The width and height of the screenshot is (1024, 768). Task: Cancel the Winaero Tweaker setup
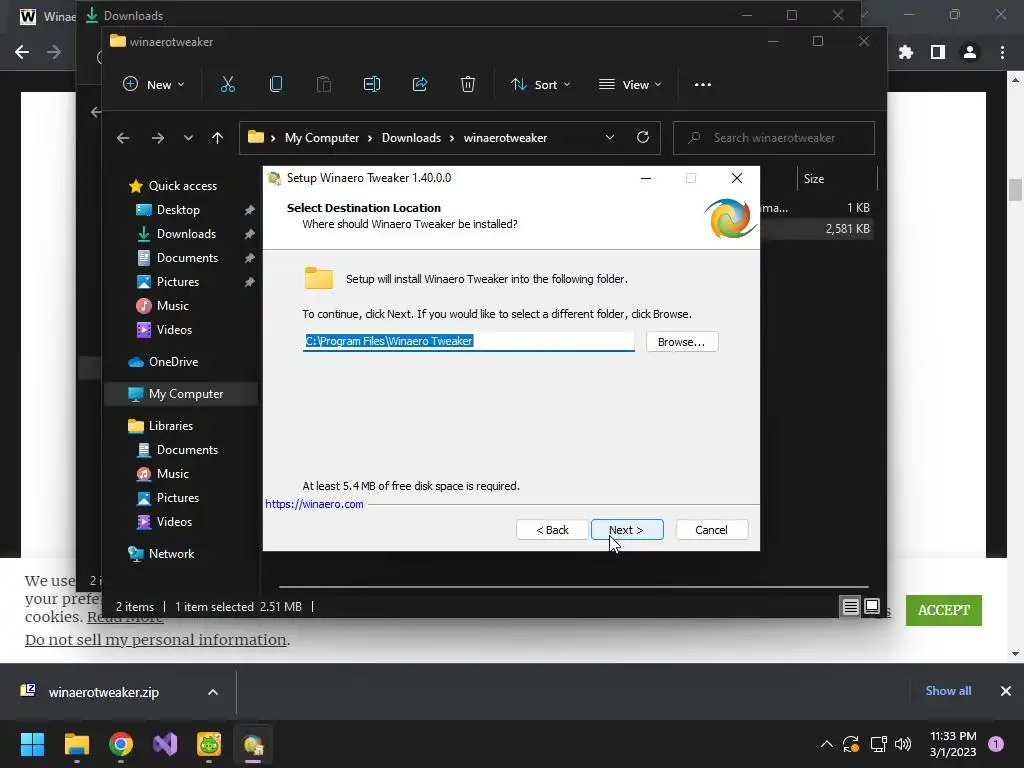[711, 530]
